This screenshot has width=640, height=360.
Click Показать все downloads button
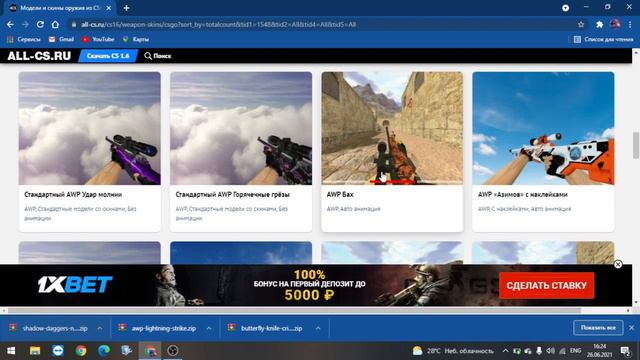(x=598, y=328)
